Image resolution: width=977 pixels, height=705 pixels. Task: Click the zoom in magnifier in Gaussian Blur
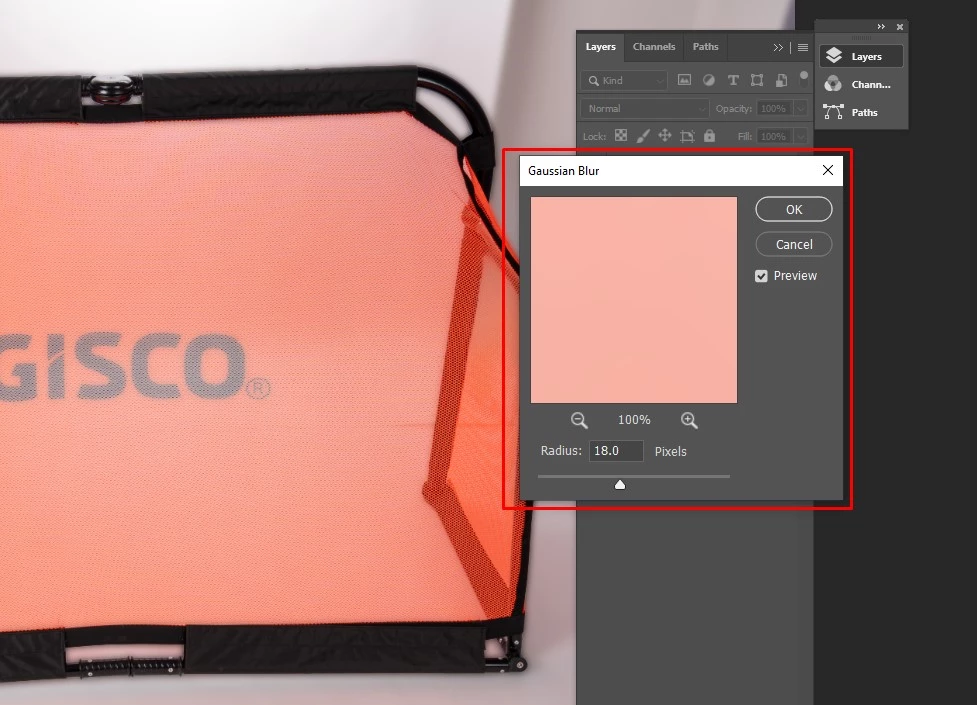689,420
